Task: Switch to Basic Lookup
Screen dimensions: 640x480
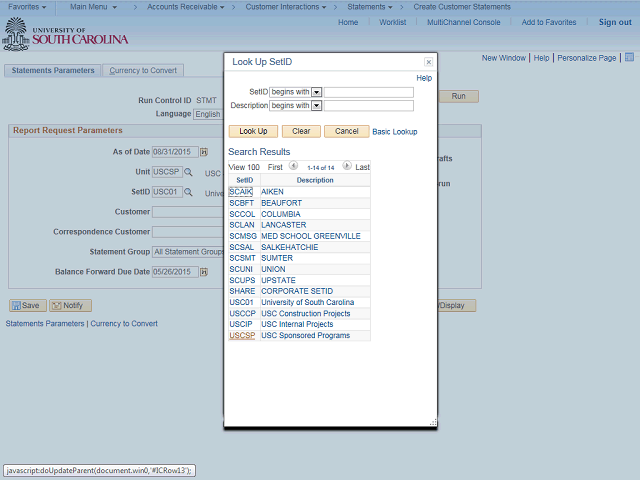Action: tap(395, 132)
